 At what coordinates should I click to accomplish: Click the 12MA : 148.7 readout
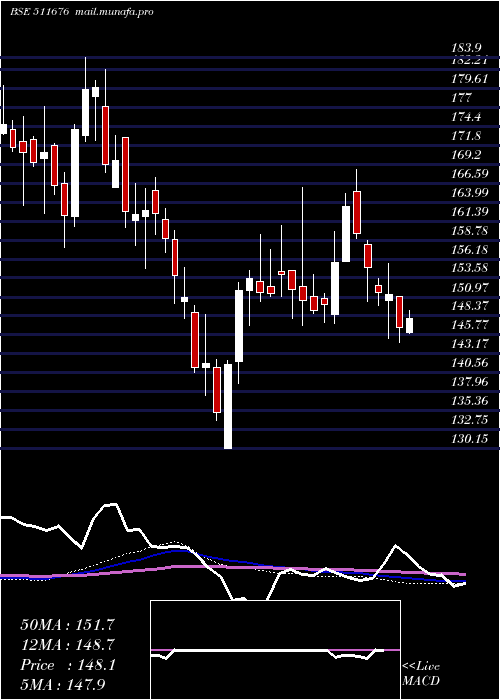68,645
